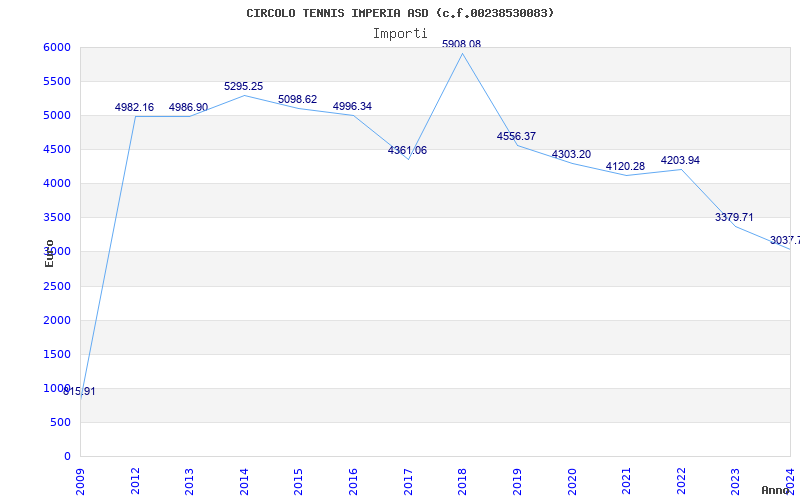Click the 4000 y-axis value
This screenshot has height=500, width=800.
tap(58, 184)
